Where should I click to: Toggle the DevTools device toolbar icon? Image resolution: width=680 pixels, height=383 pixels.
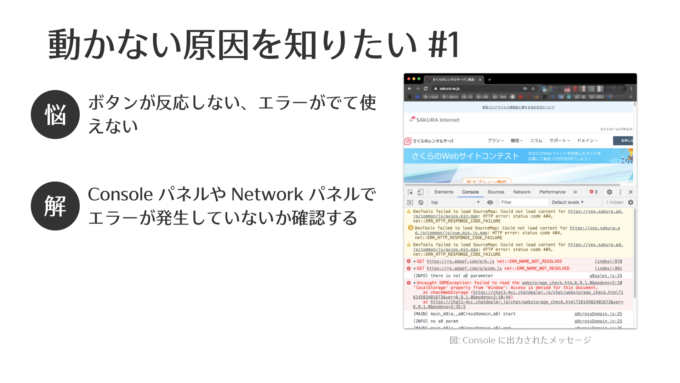point(420,192)
